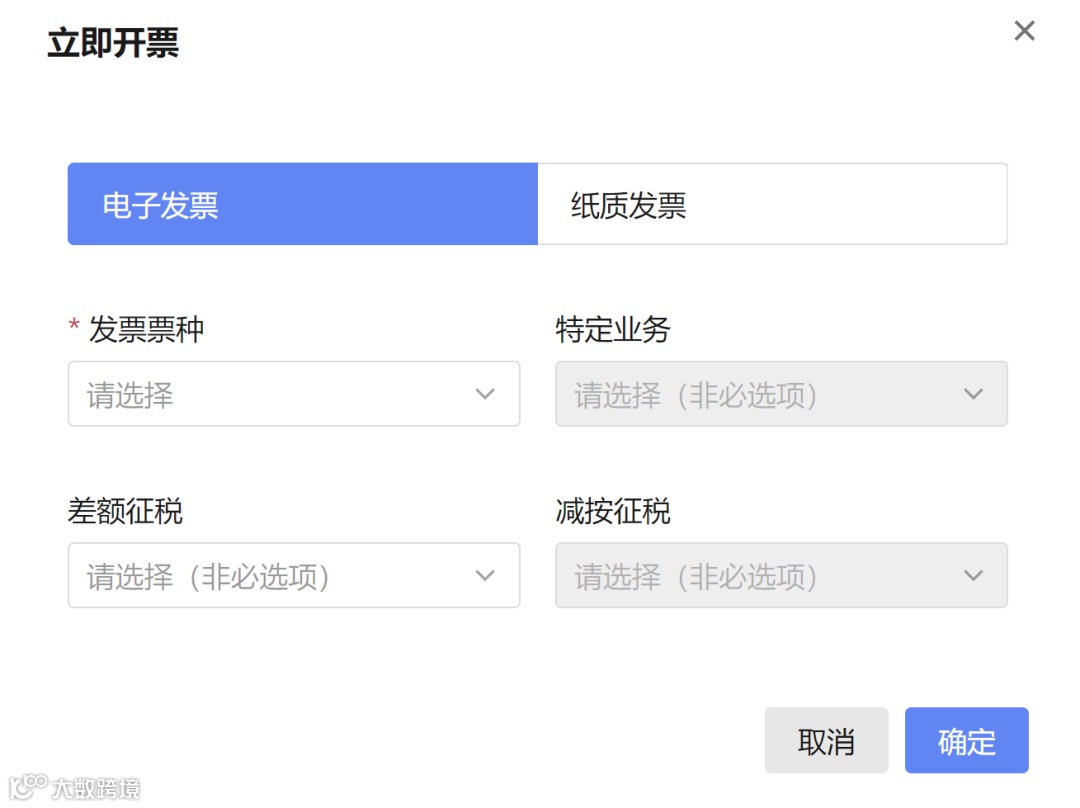Click the 差额征税 field label

pyautogui.click(x=125, y=512)
